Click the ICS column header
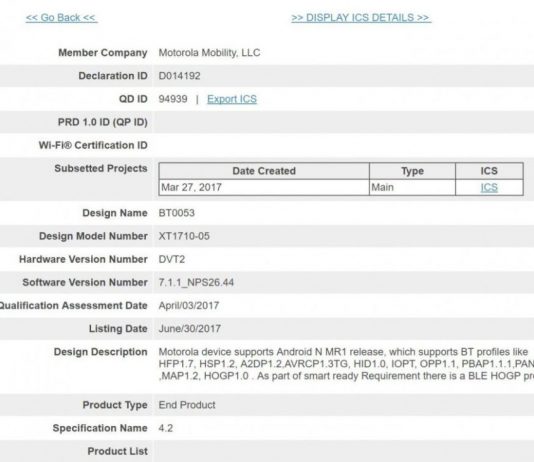534x462 pixels. (x=489, y=171)
